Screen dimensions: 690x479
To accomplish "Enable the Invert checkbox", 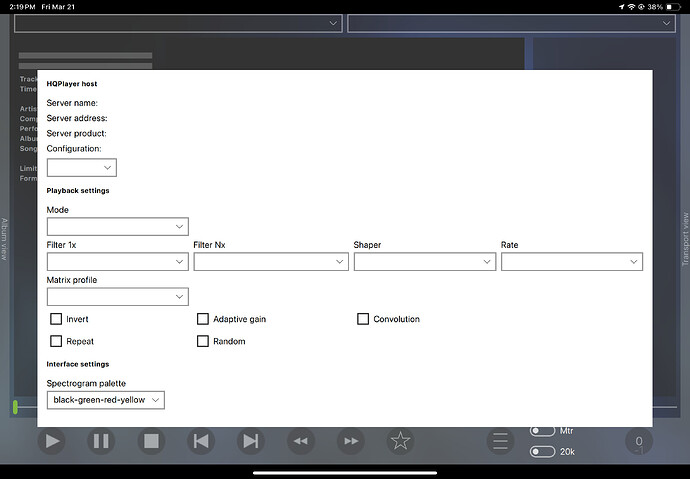I will [56, 319].
